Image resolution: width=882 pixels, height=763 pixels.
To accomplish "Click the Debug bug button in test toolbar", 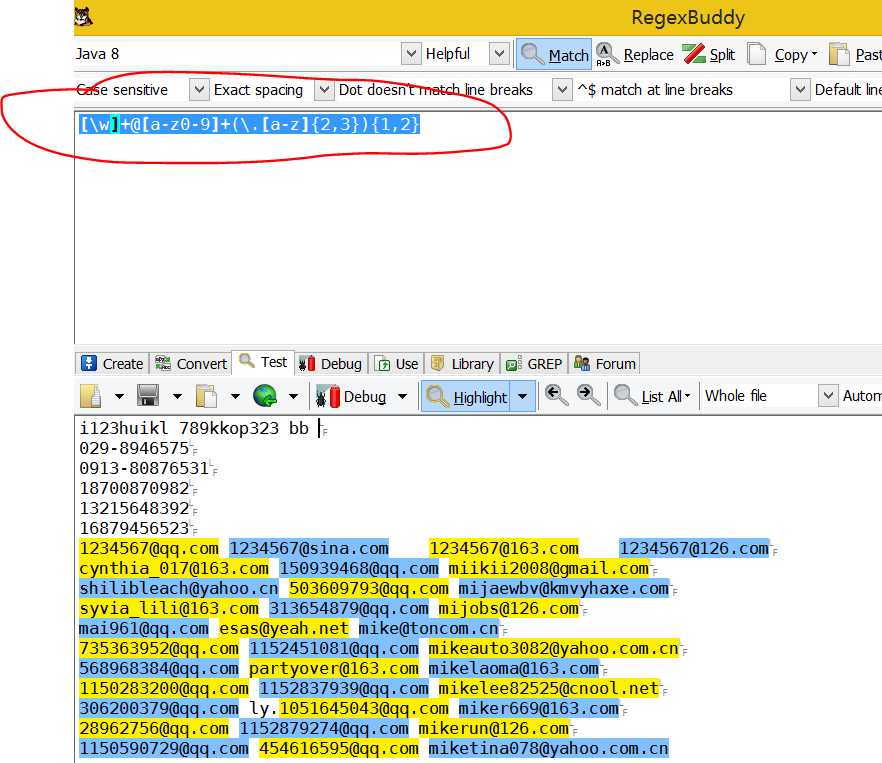I will pos(352,397).
